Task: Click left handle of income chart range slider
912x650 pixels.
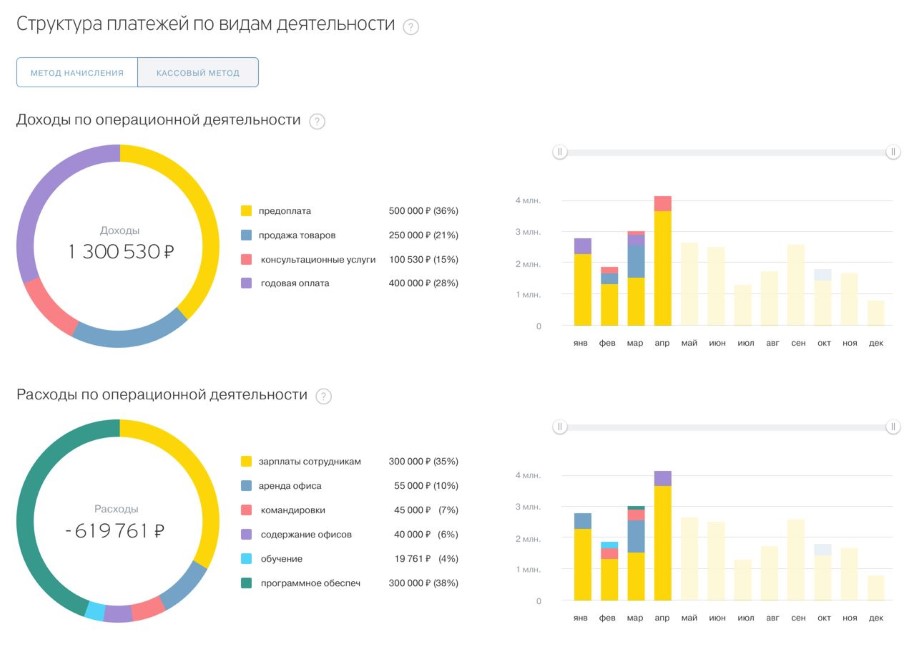Action: tap(561, 152)
